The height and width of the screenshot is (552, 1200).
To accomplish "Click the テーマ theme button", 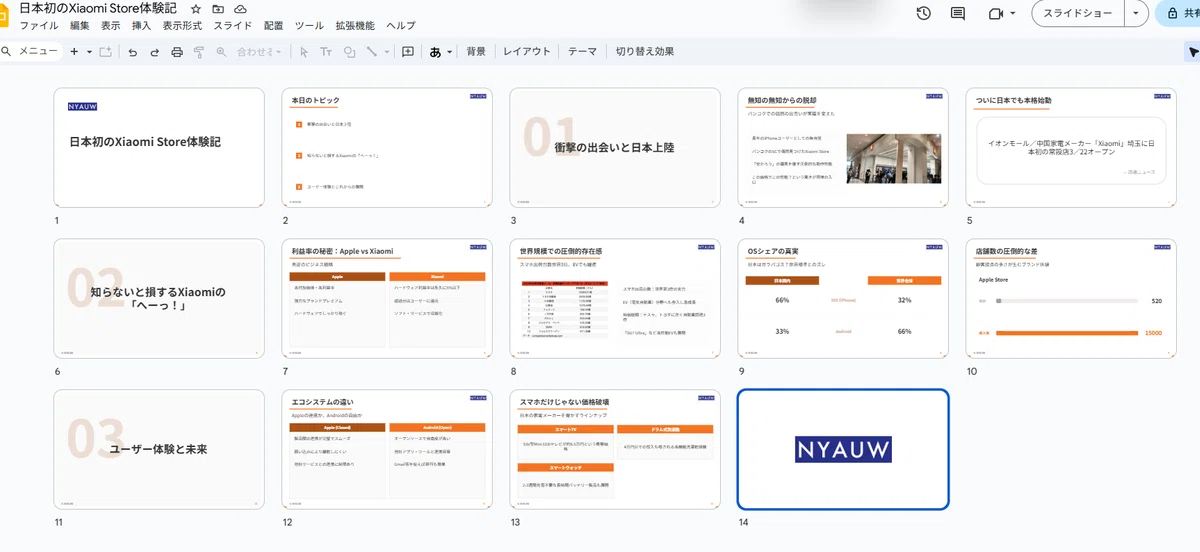I will point(582,51).
